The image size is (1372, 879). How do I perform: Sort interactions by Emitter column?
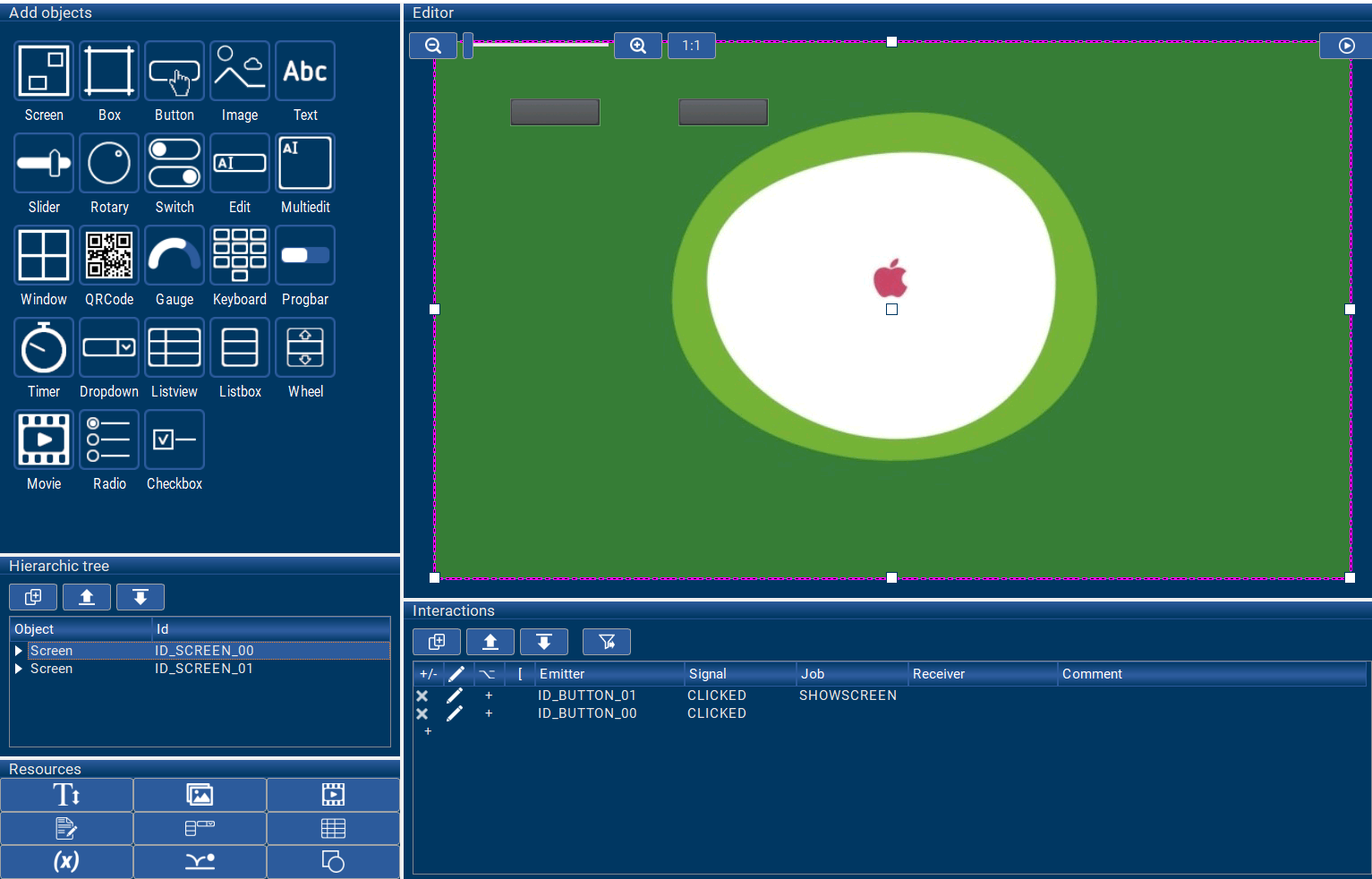pos(609,674)
